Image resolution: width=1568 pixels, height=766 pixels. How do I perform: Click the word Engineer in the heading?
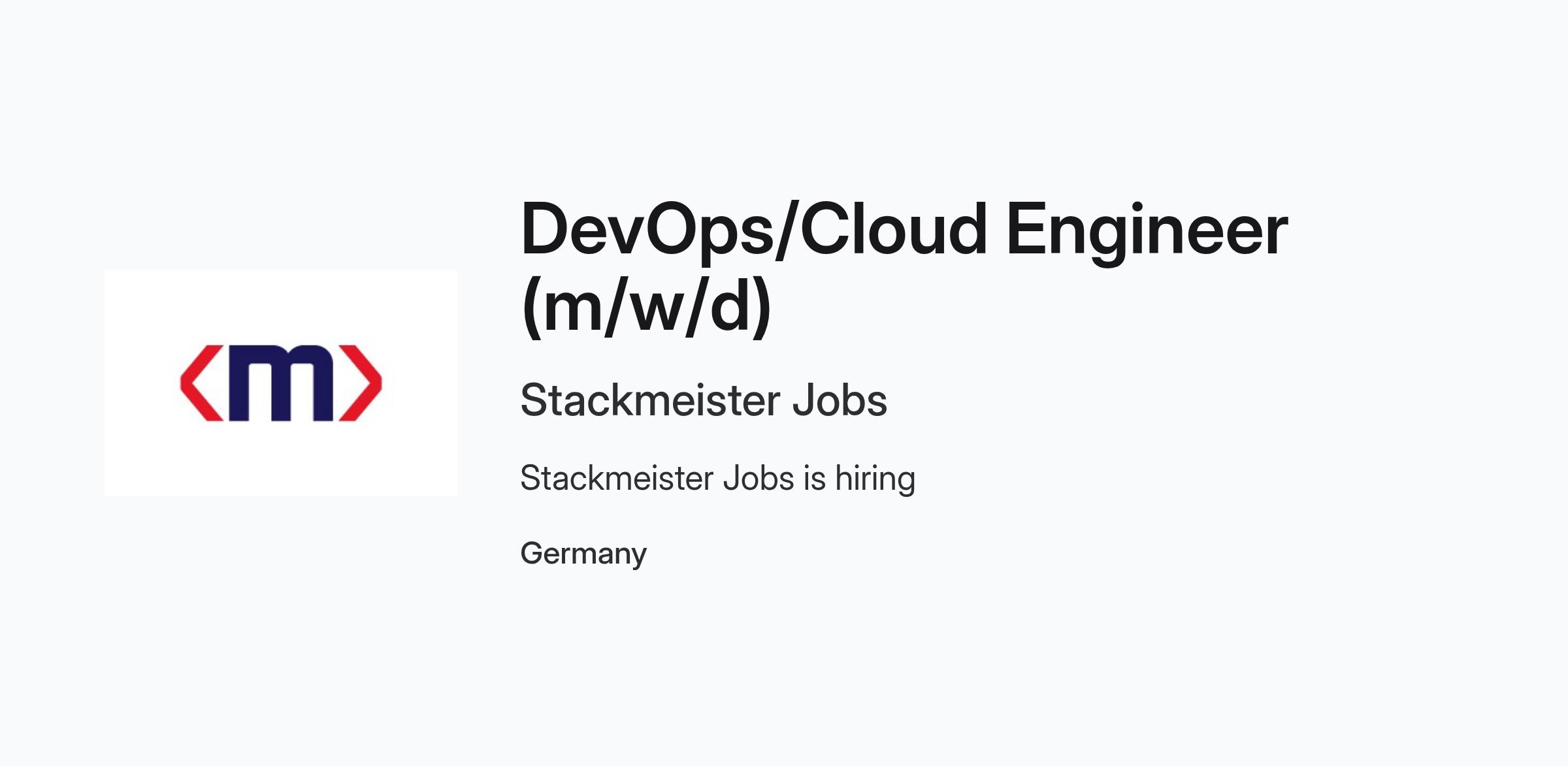point(1147,232)
